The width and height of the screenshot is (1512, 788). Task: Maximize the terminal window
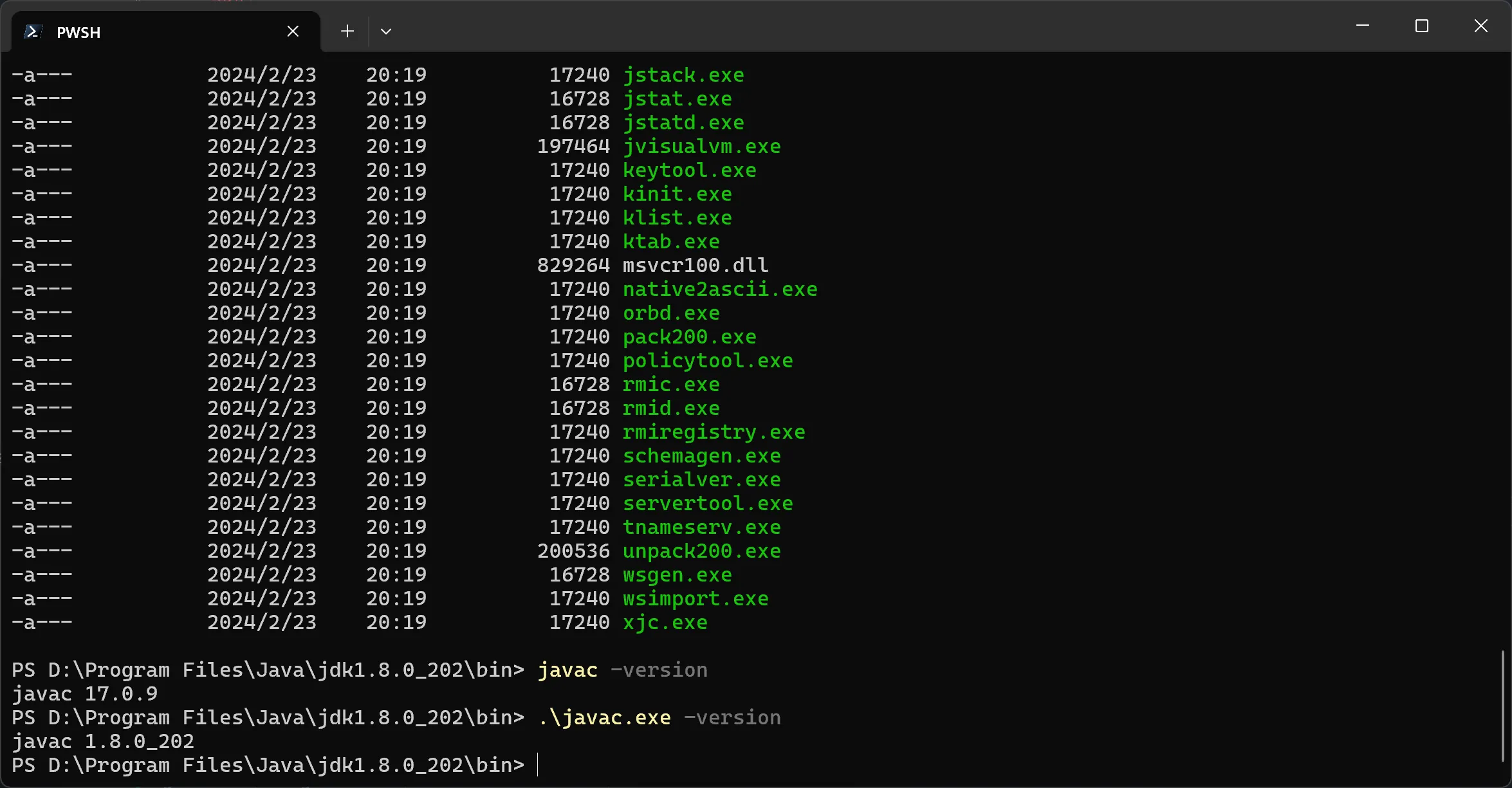1422,26
